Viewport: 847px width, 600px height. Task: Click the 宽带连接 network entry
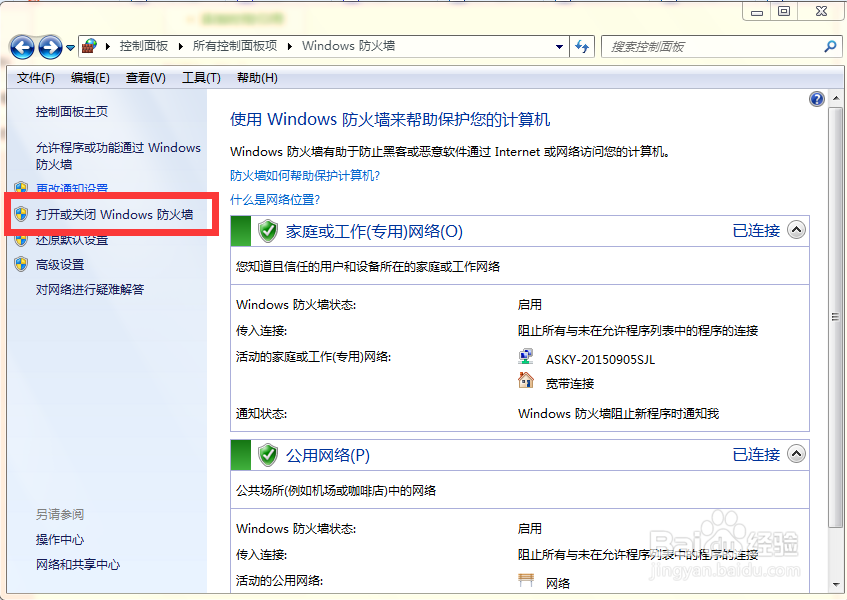point(570,383)
